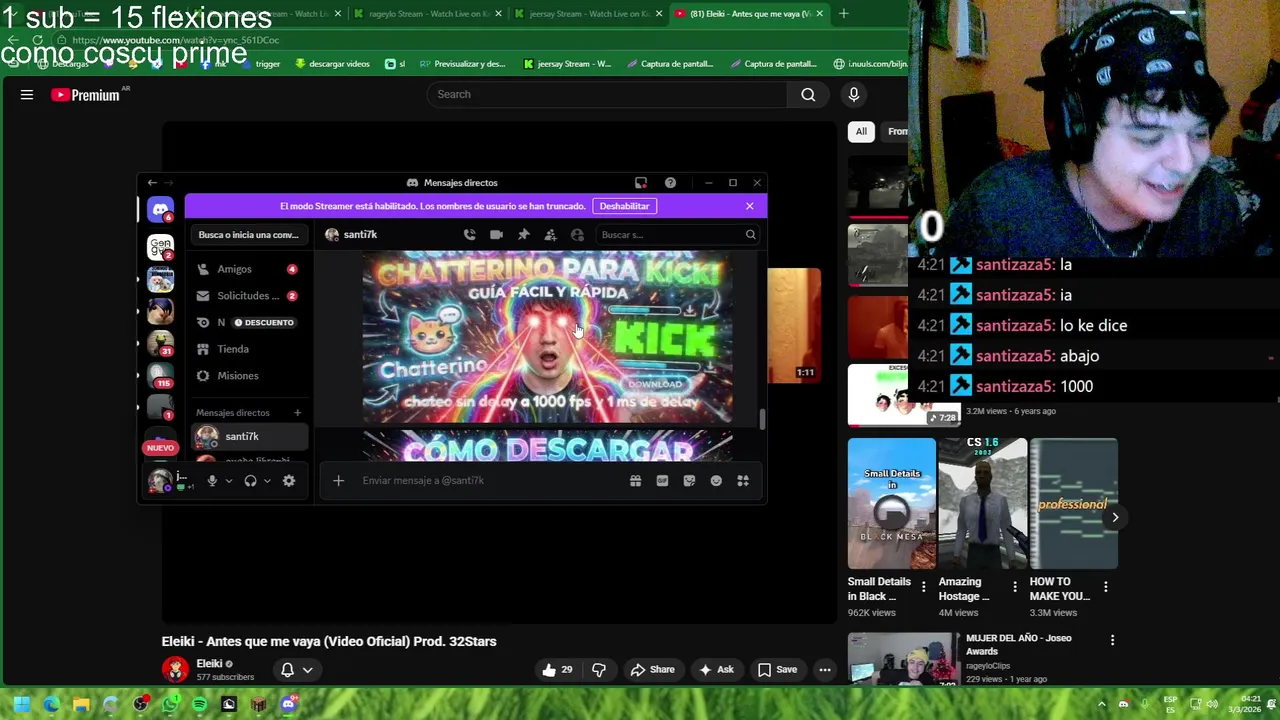This screenshot has height=720, width=1280.
Task: Open the Eleiki channel avatar
Action: tap(175, 670)
